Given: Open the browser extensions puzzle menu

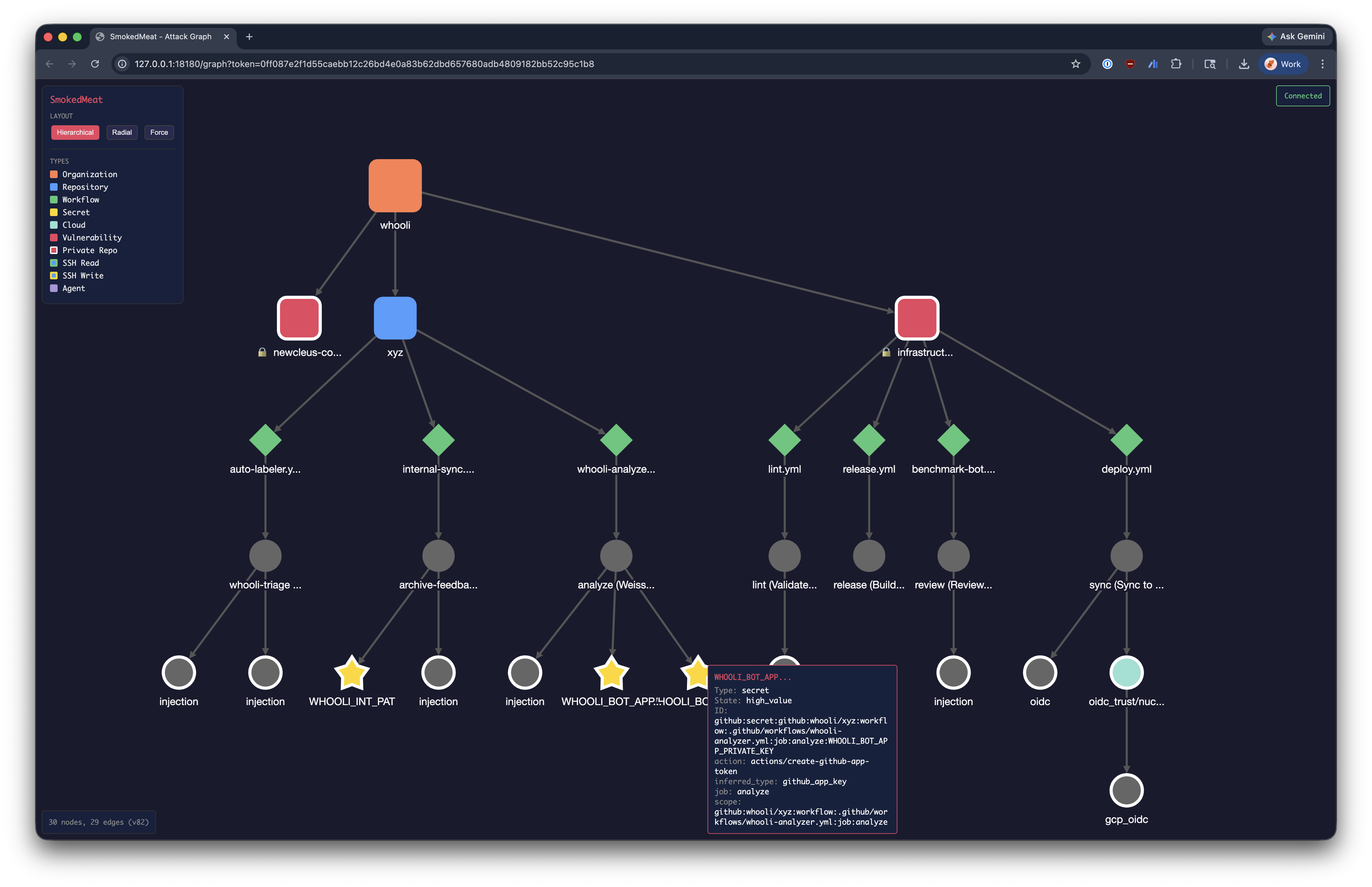Looking at the screenshot, I should click(1176, 64).
